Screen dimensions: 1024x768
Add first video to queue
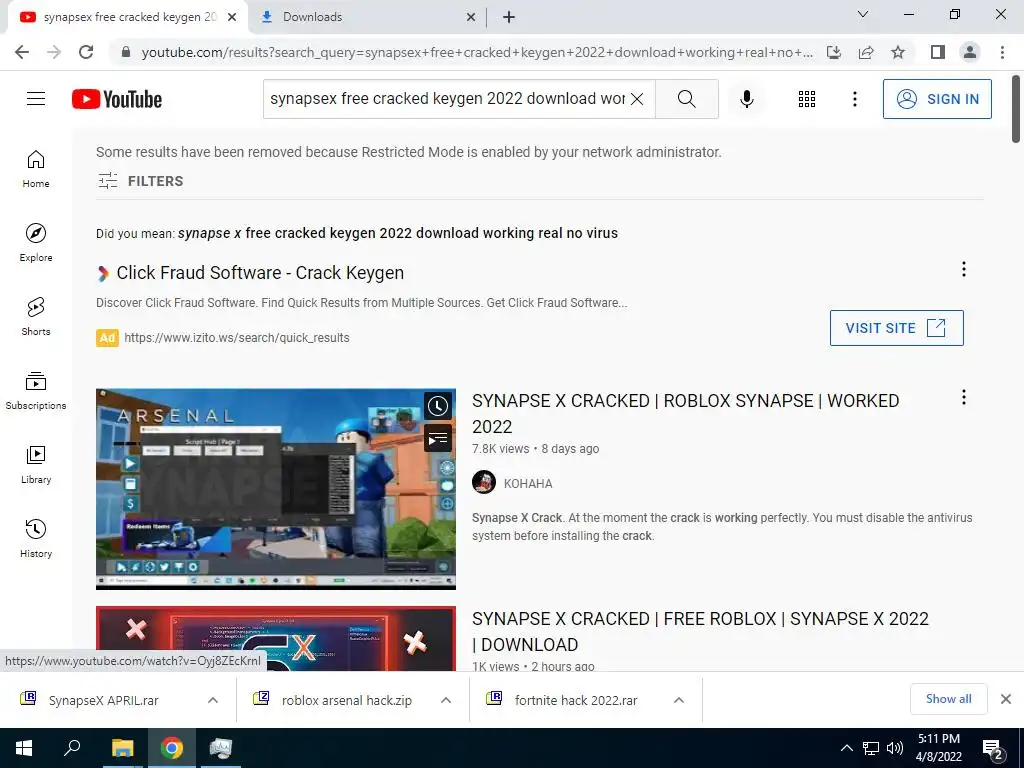click(x=438, y=439)
